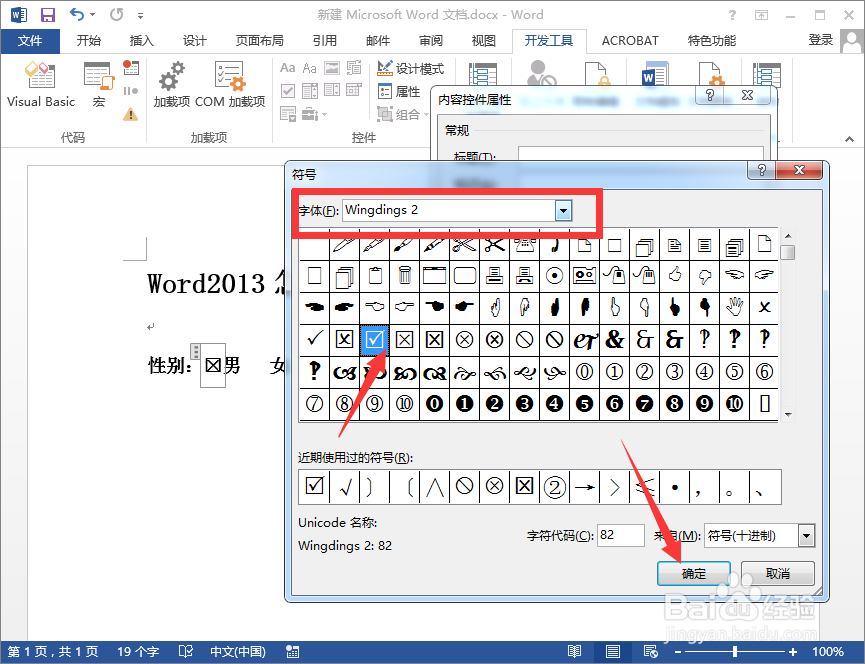Click the checkbox control before 男
The image size is (865, 664).
[x=213, y=365]
